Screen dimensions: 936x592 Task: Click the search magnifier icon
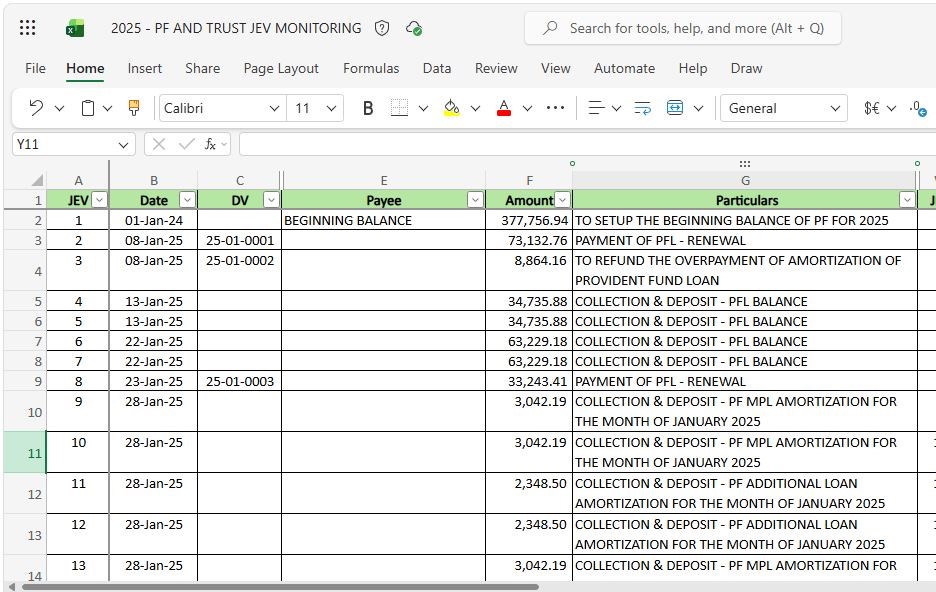tap(550, 28)
